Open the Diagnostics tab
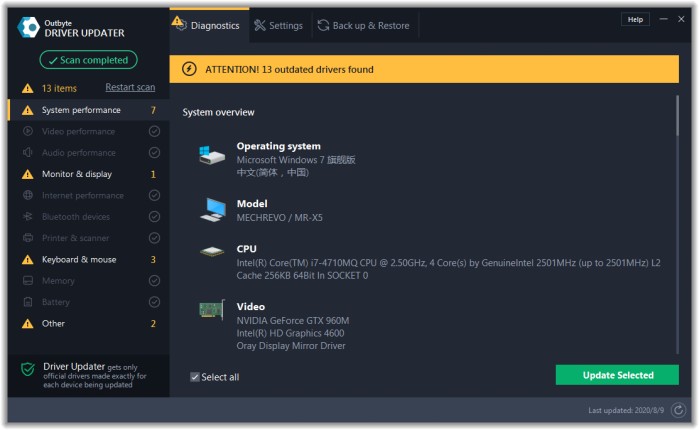Screen dimensions: 699x430 click(209, 25)
